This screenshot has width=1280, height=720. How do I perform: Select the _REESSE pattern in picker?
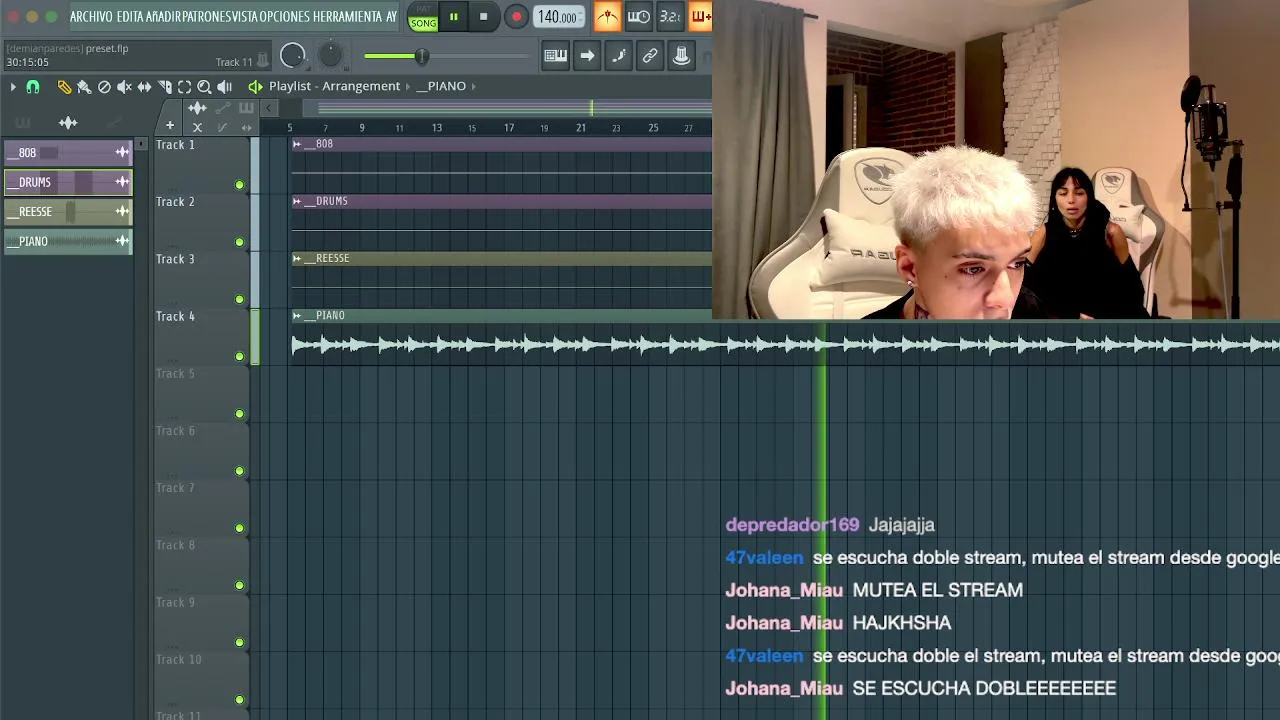point(68,212)
